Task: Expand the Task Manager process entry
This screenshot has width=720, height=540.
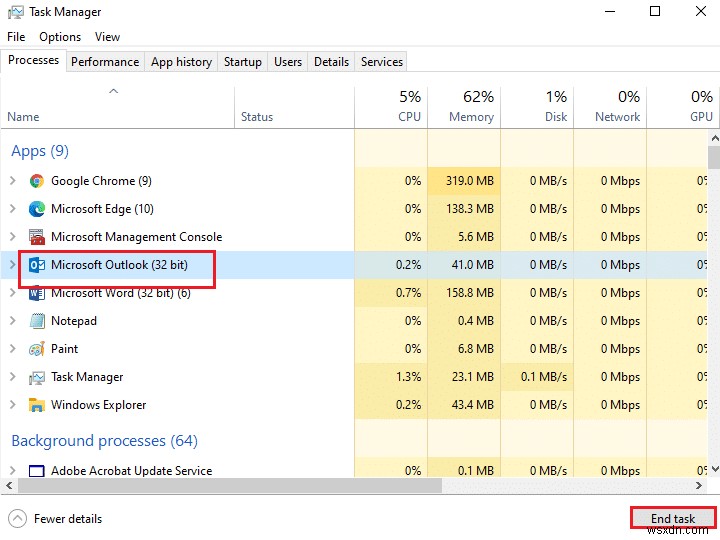Action: pyautogui.click(x=13, y=377)
